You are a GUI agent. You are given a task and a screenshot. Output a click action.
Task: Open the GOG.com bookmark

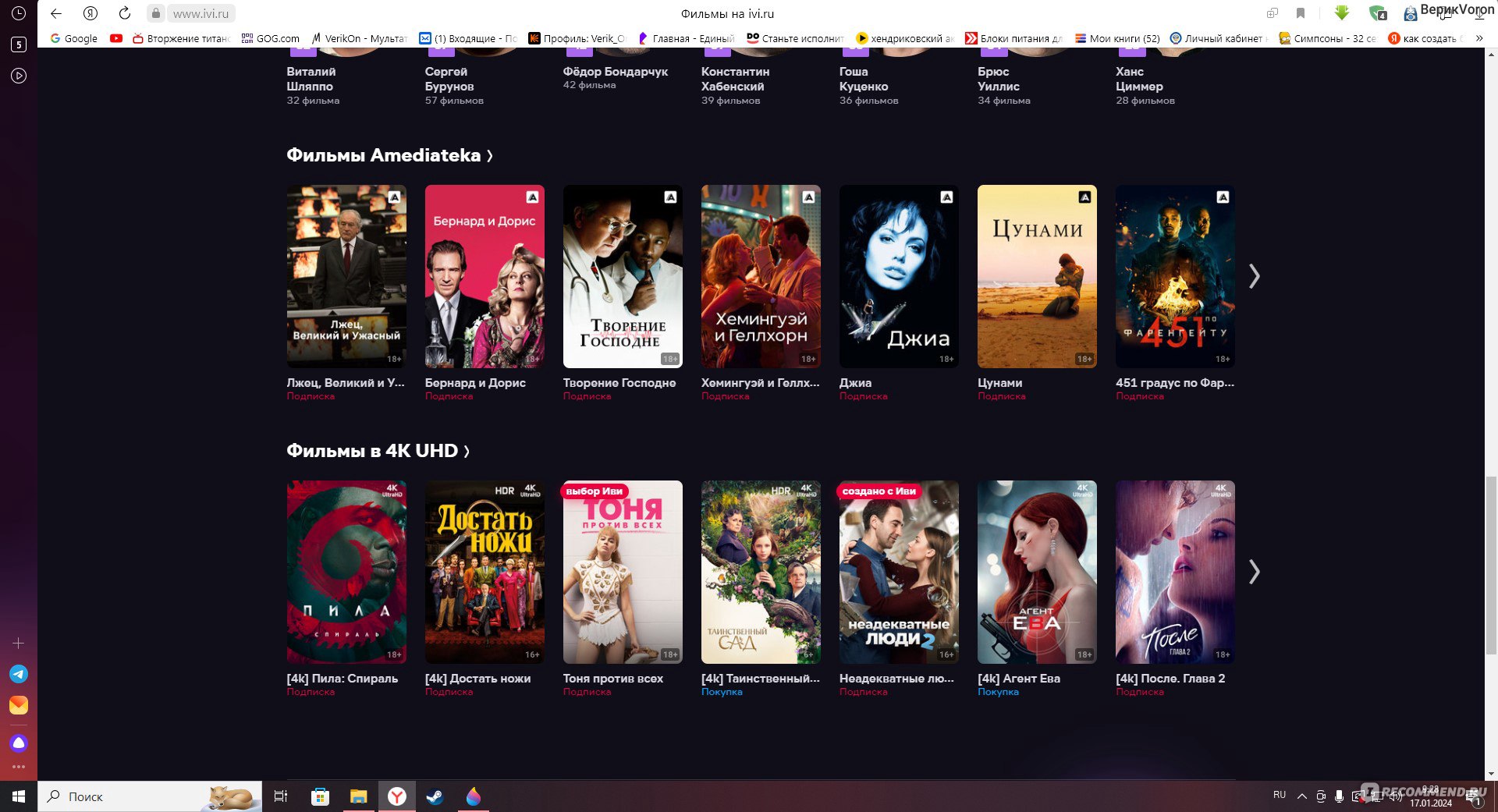[270, 38]
